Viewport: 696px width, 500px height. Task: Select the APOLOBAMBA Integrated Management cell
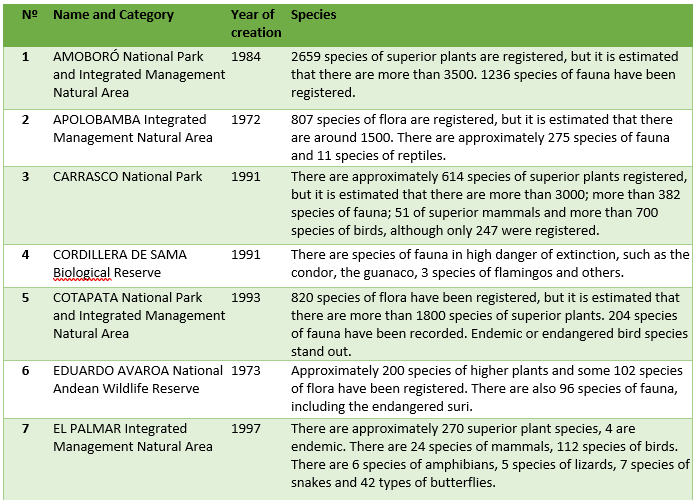pos(133,129)
